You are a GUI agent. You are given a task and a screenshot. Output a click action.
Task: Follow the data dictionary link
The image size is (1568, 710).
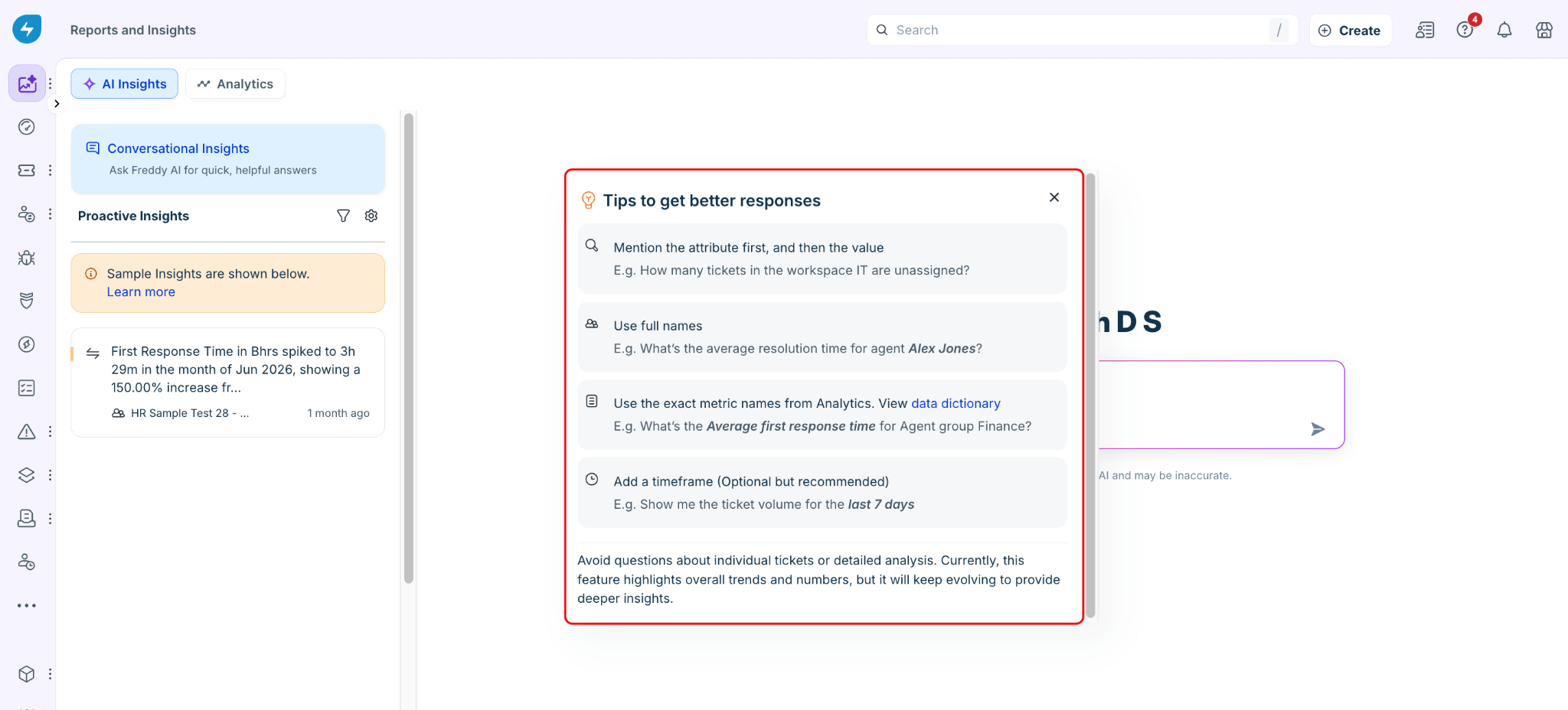[955, 403]
